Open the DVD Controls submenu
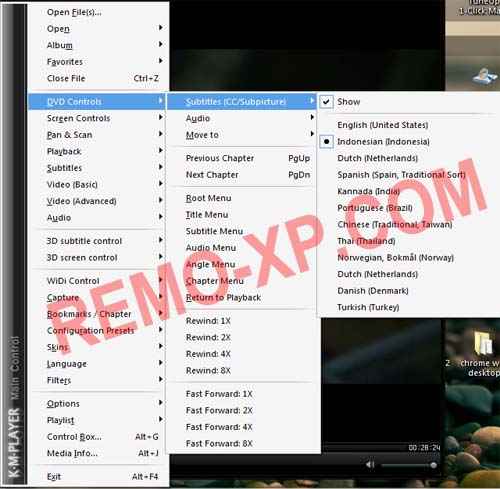The width and height of the screenshot is (500, 489). coord(97,102)
